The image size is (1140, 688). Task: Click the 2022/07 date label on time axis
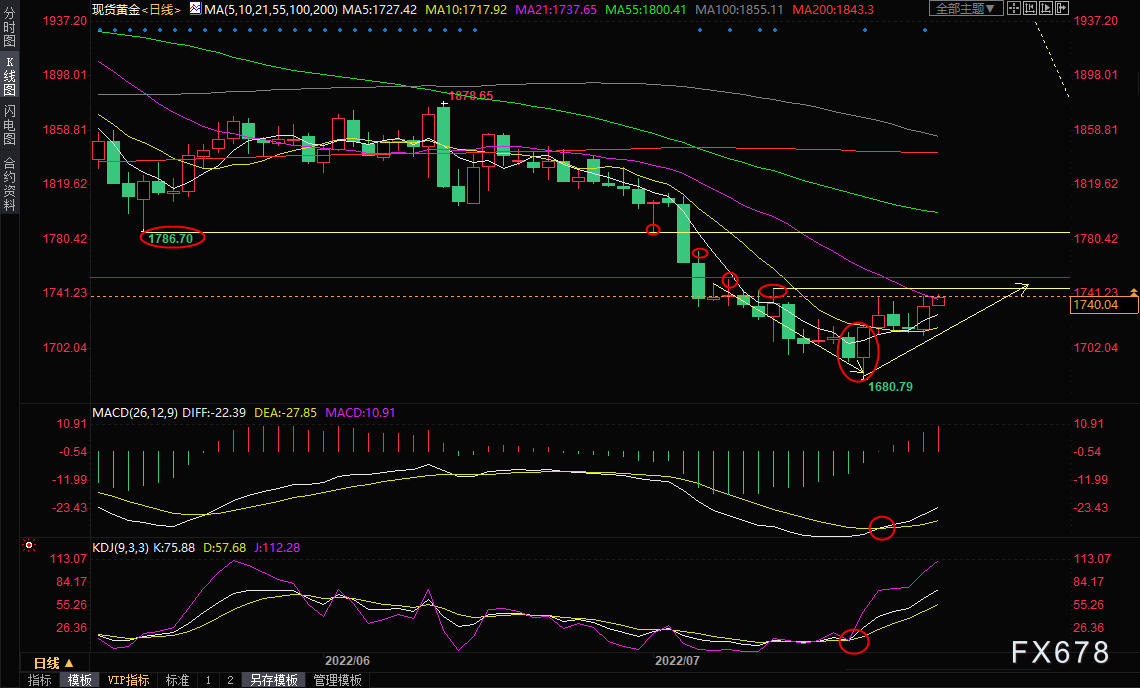coord(677,660)
